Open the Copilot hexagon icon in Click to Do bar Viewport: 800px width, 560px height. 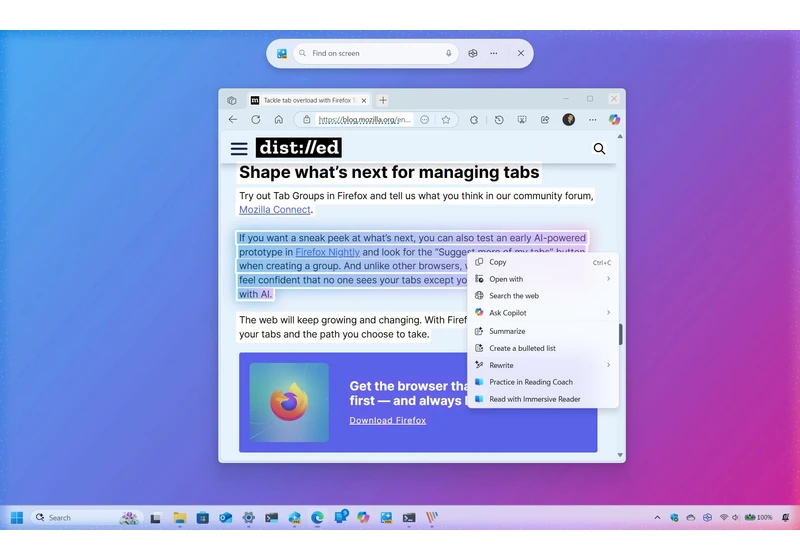click(x=473, y=54)
